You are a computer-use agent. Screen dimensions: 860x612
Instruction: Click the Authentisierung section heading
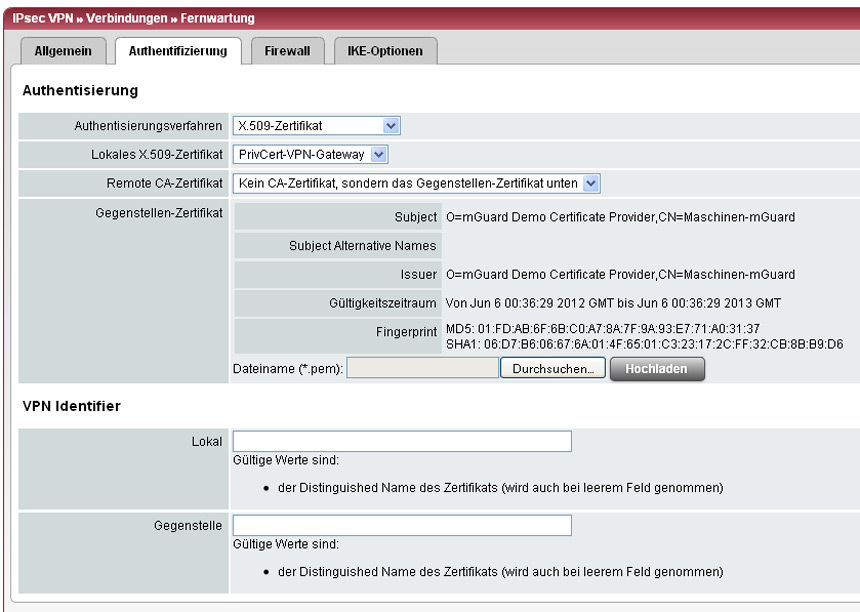[x=80, y=91]
